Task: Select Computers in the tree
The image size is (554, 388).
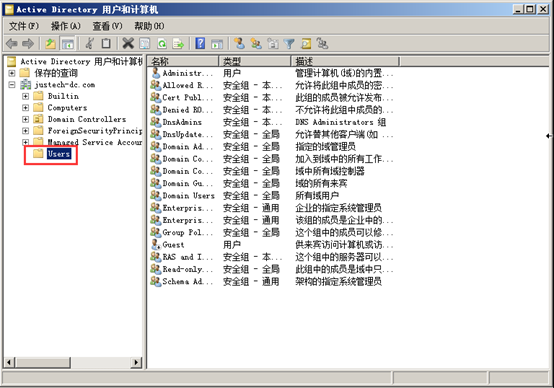Action: [x=67, y=107]
